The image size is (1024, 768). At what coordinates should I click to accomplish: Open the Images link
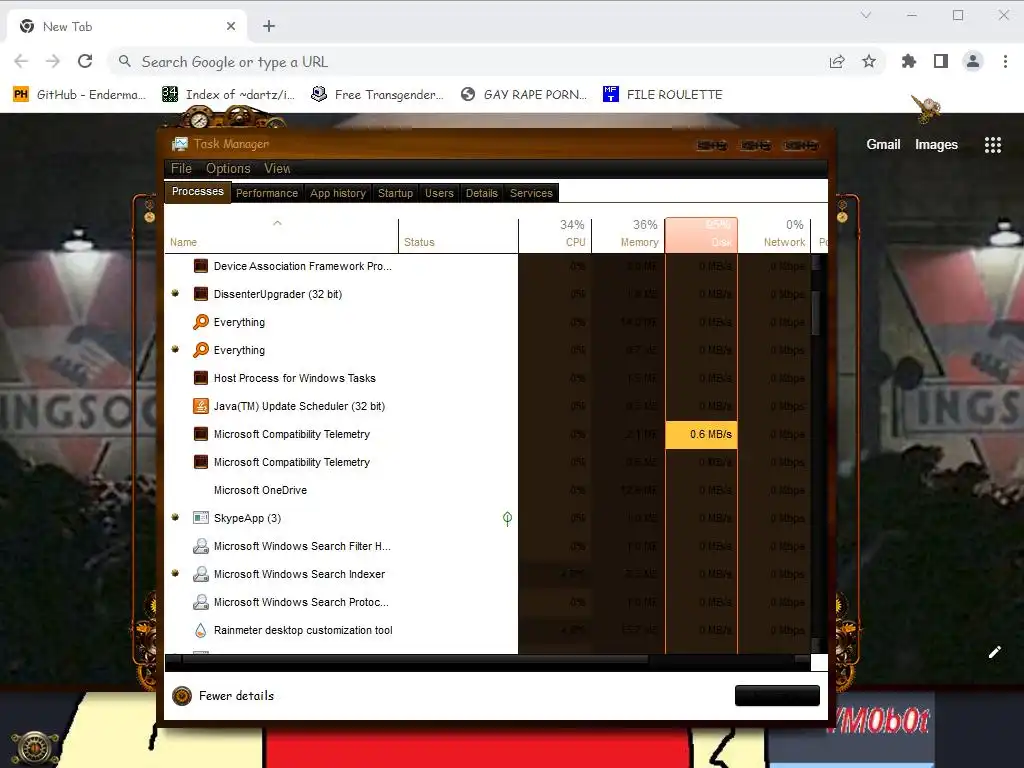pyautogui.click(x=936, y=145)
